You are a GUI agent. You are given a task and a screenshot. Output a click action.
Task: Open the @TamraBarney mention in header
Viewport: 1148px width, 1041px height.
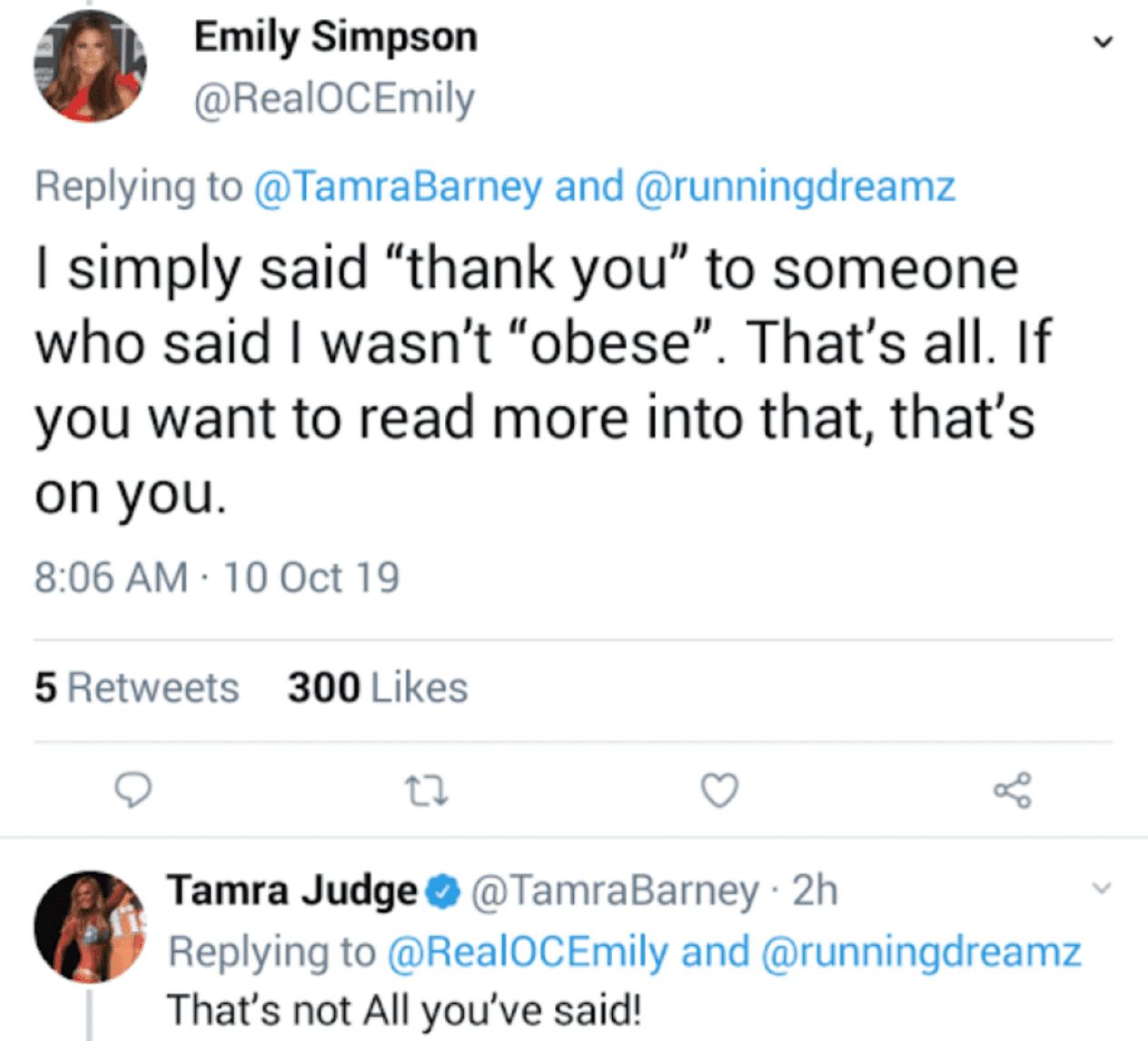398,186
